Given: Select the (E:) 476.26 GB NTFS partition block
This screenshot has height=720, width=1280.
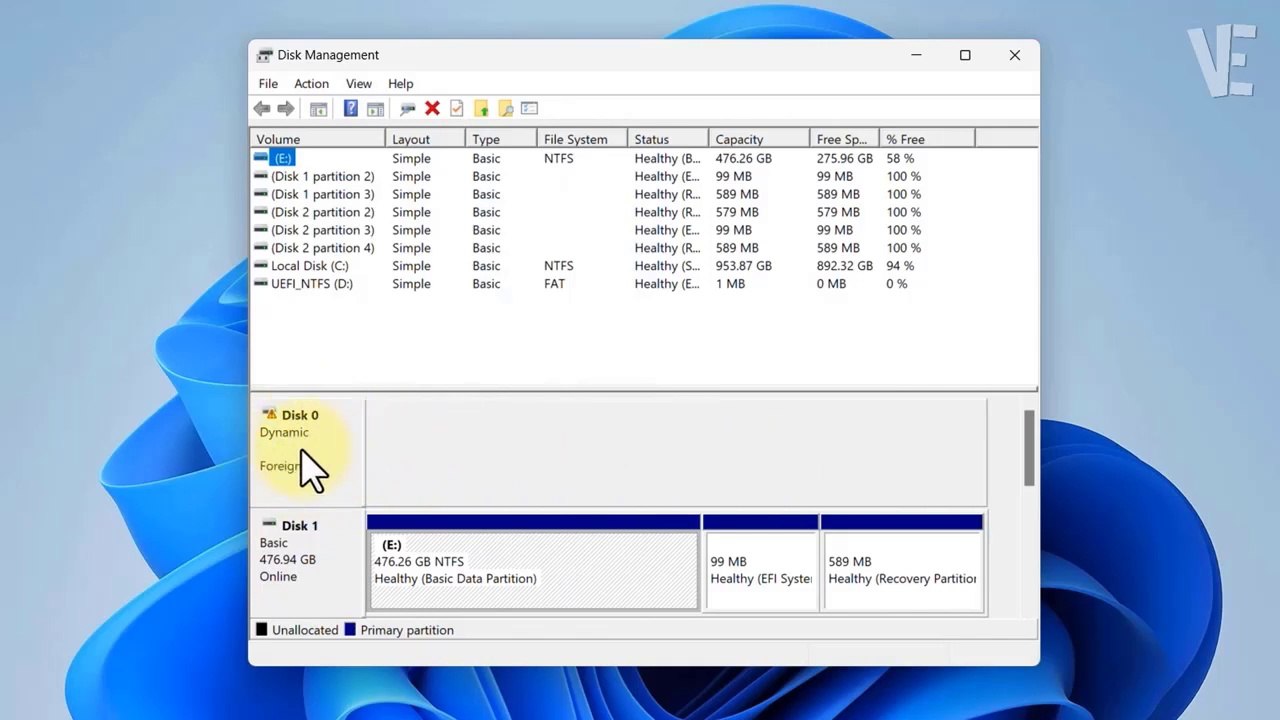Looking at the screenshot, I should (534, 562).
